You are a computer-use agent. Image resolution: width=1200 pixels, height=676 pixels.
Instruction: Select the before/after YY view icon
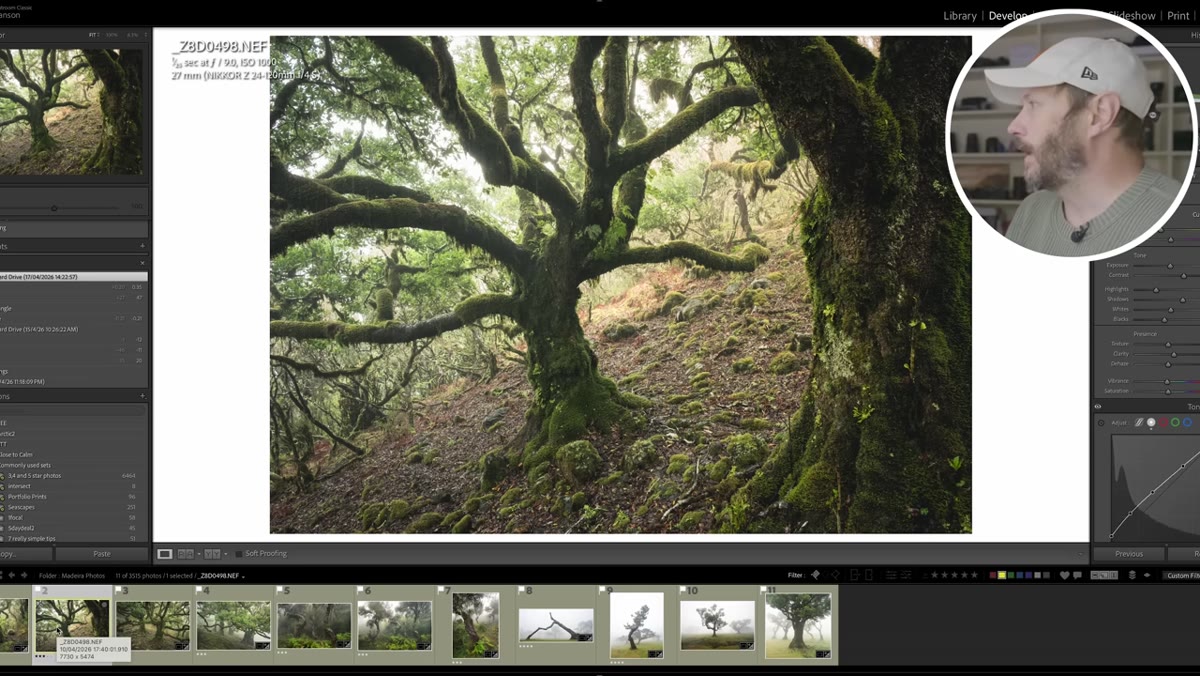click(212, 554)
